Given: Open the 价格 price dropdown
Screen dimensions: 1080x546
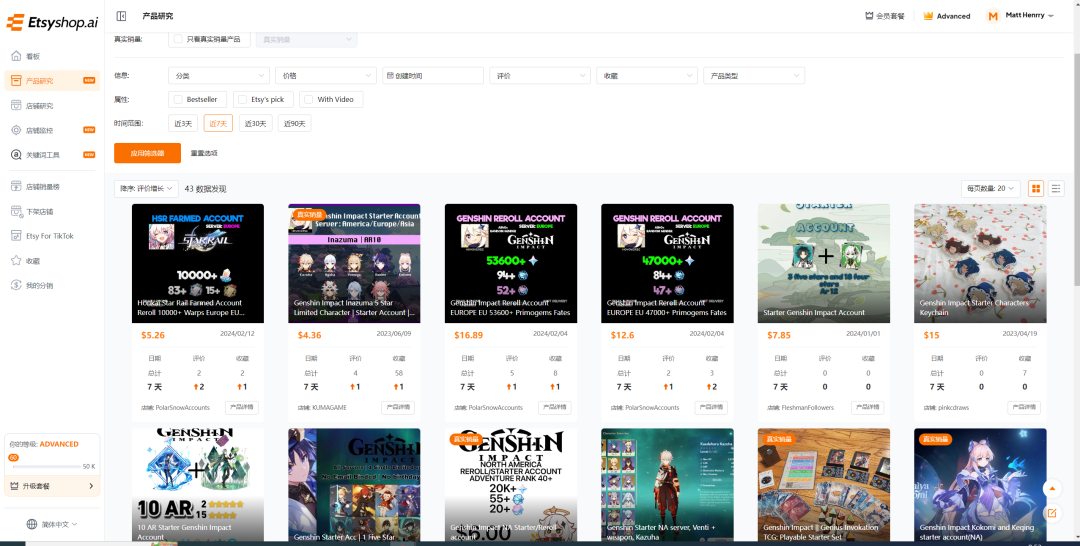Looking at the screenshot, I should (x=326, y=76).
